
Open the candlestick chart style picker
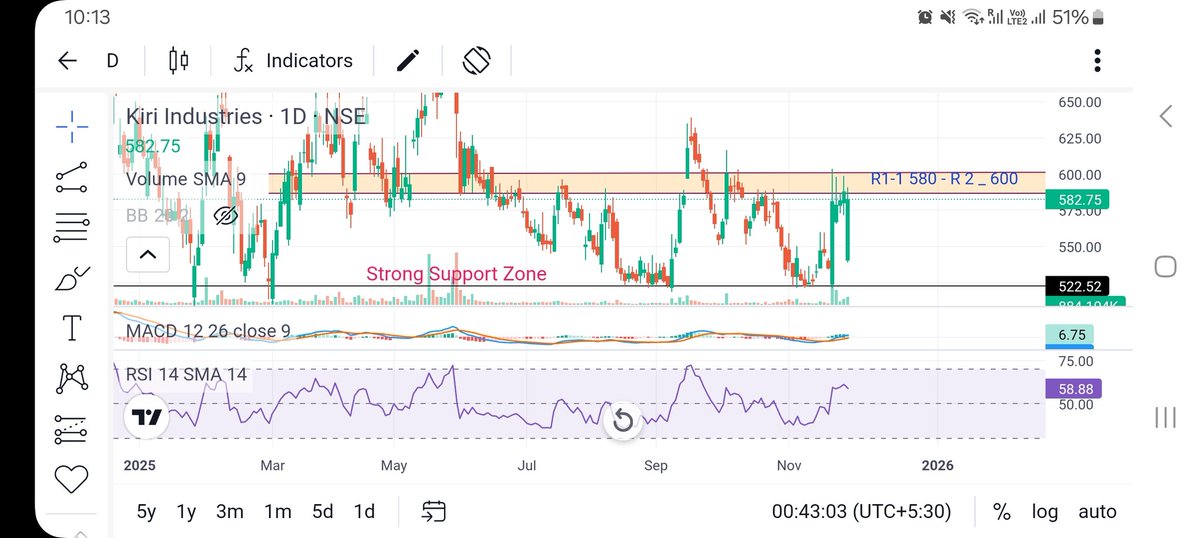(x=179, y=61)
